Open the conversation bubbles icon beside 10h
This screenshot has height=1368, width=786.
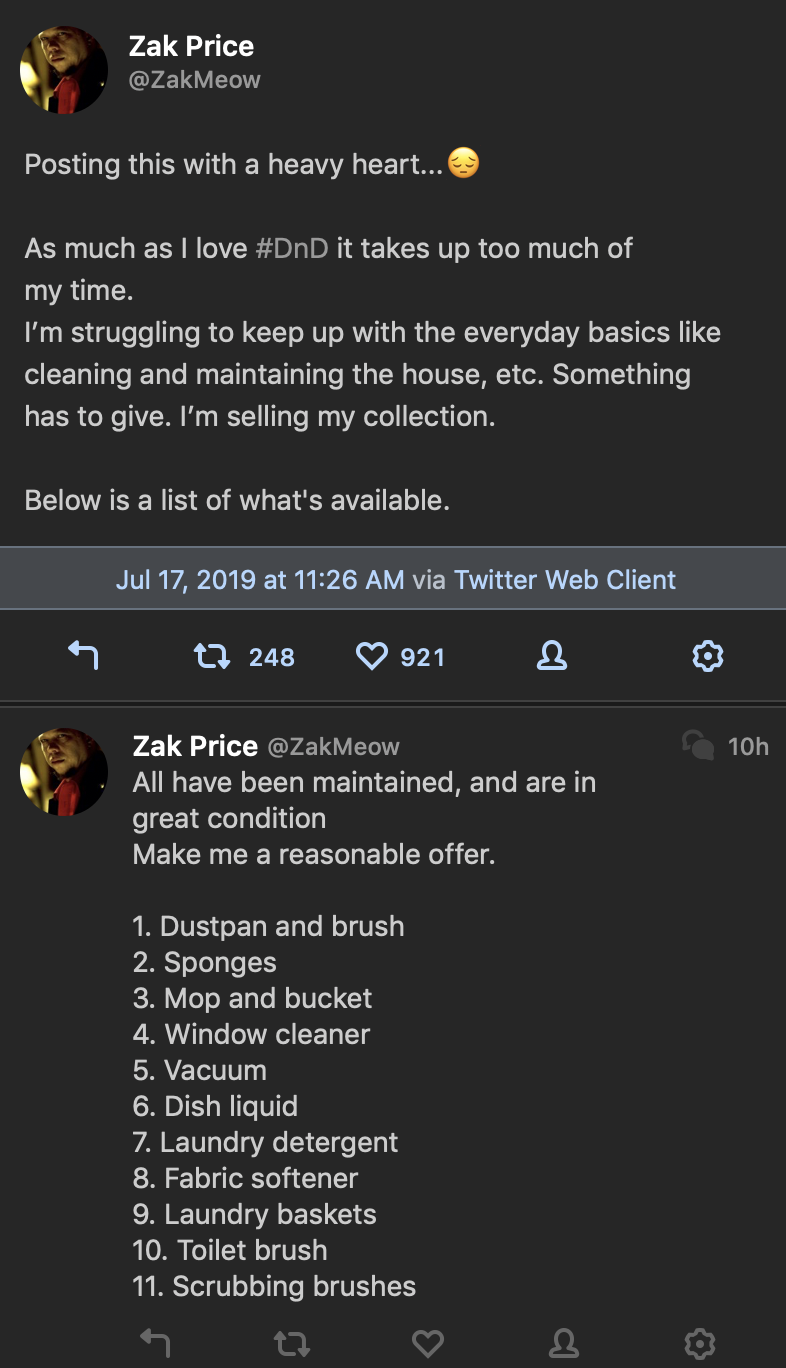click(698, 745)
